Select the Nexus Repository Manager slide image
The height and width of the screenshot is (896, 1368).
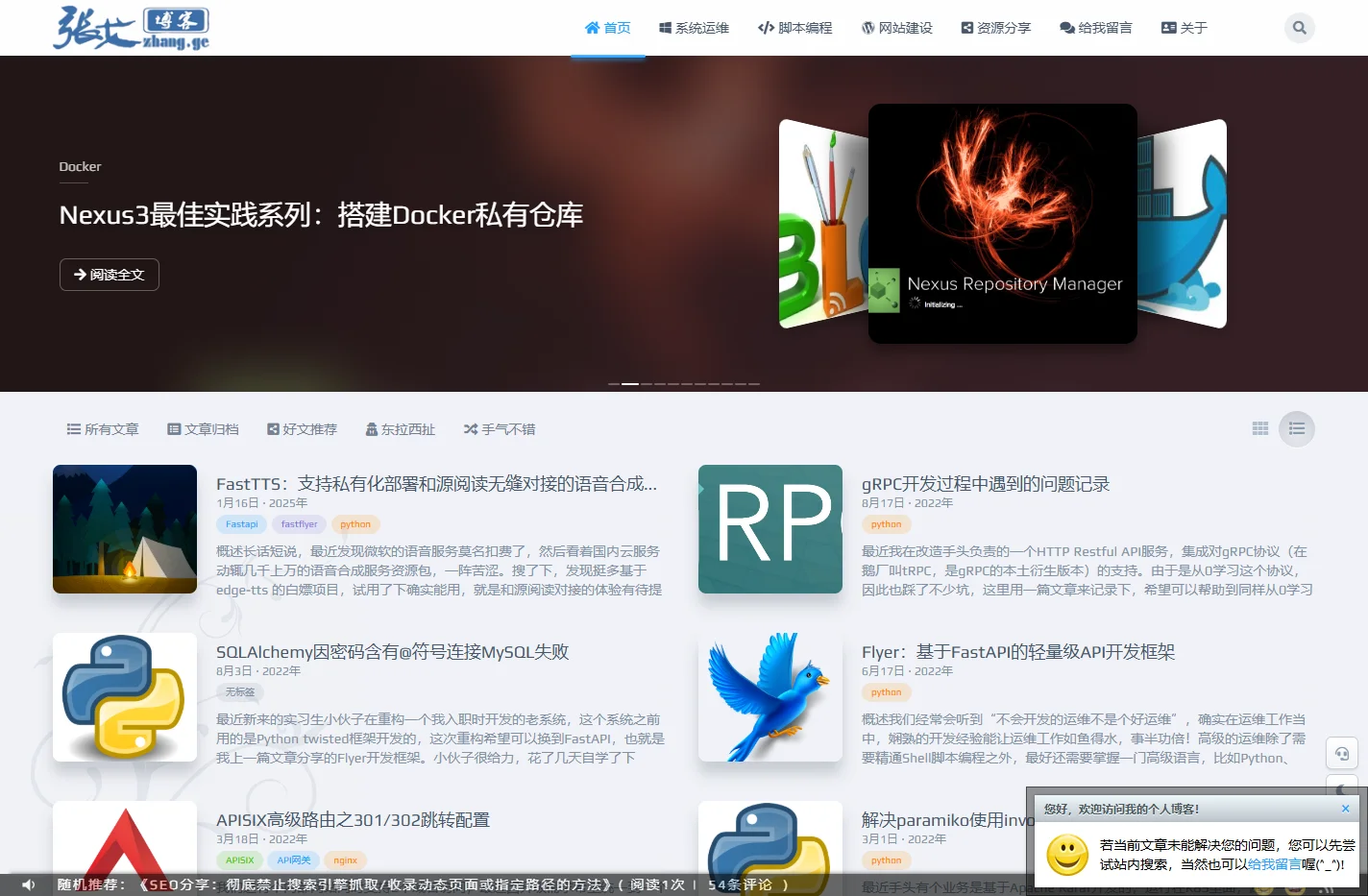1003,224
